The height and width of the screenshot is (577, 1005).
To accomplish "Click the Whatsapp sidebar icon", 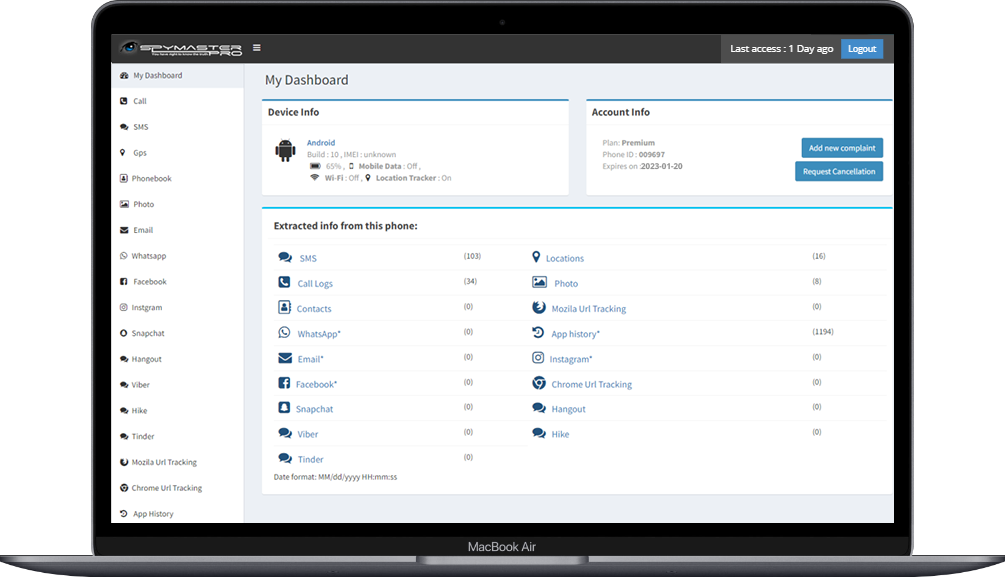I will tap(124, 255).
